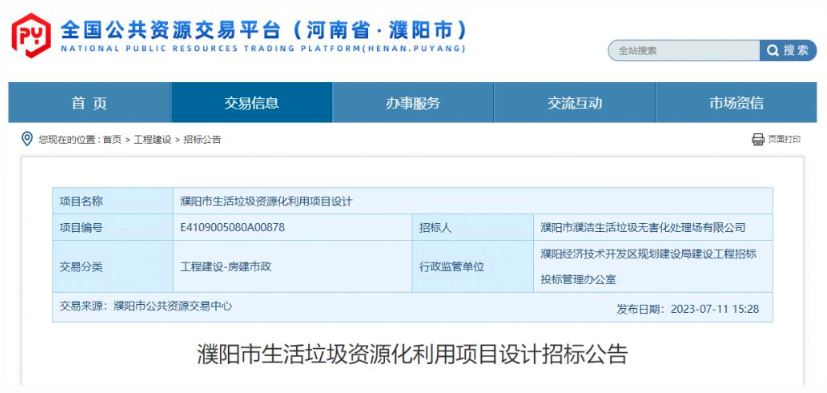Screen dimensions: 827x393
Task: Click project number E4109005080A00878
Action: click(x=233, y=228)
